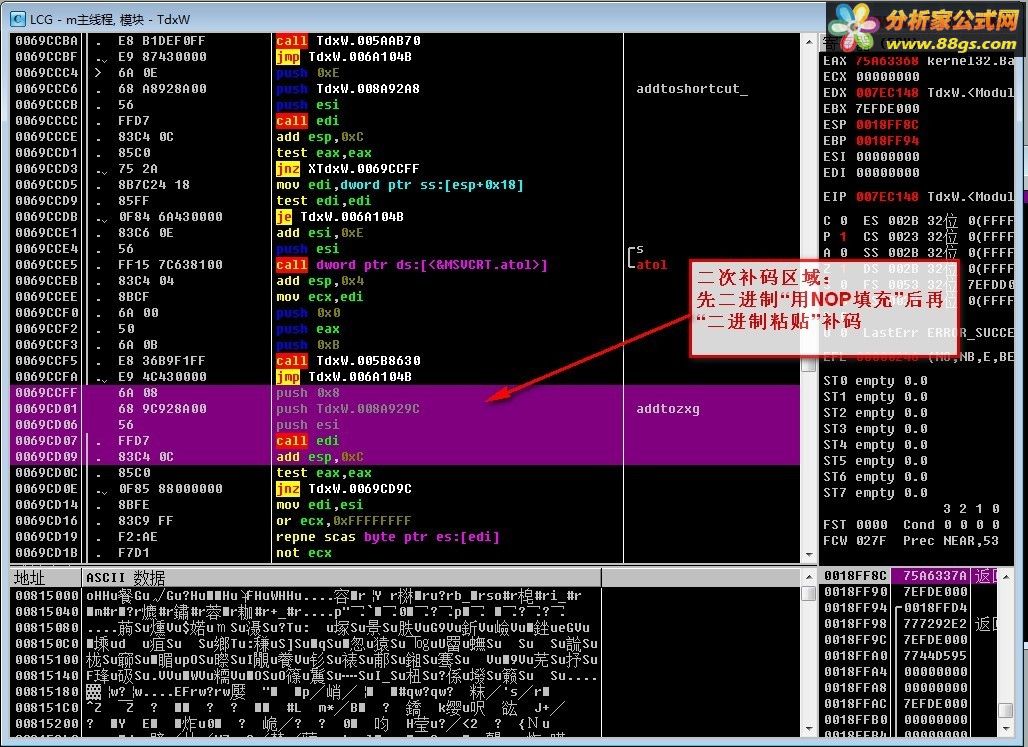Viewport: 1028px width, 747px height.
Task: Select hex bytes E9 87430000
Action: click(x=162, y=56)
